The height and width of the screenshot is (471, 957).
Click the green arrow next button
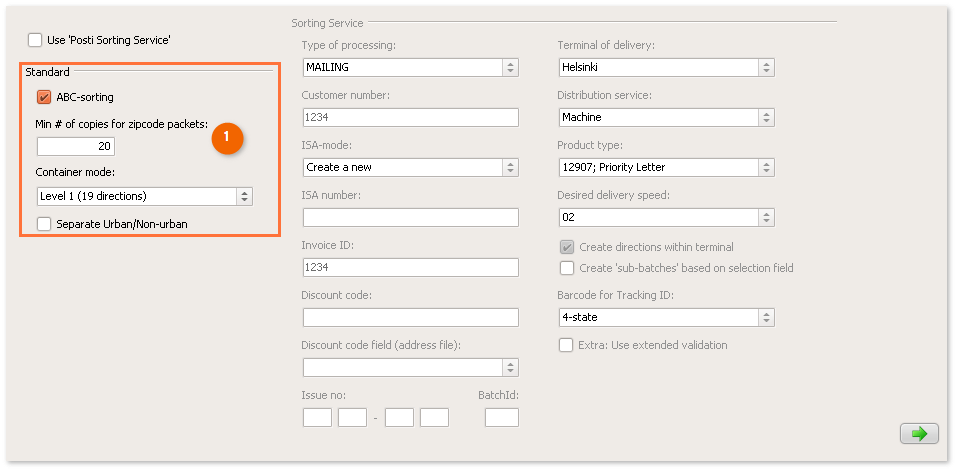tap(919, 433)
